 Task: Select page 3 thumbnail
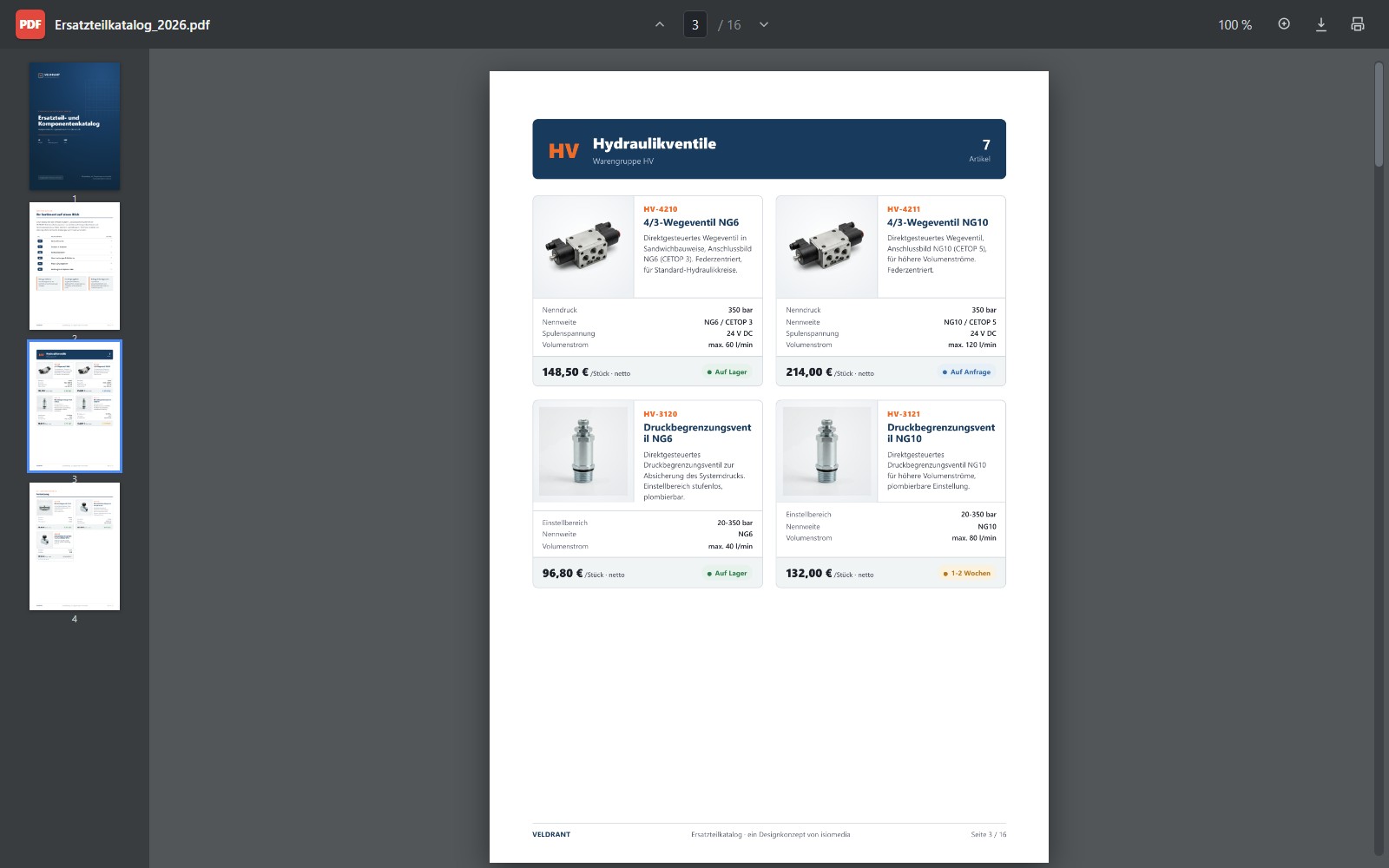click(x=75, y=406)
